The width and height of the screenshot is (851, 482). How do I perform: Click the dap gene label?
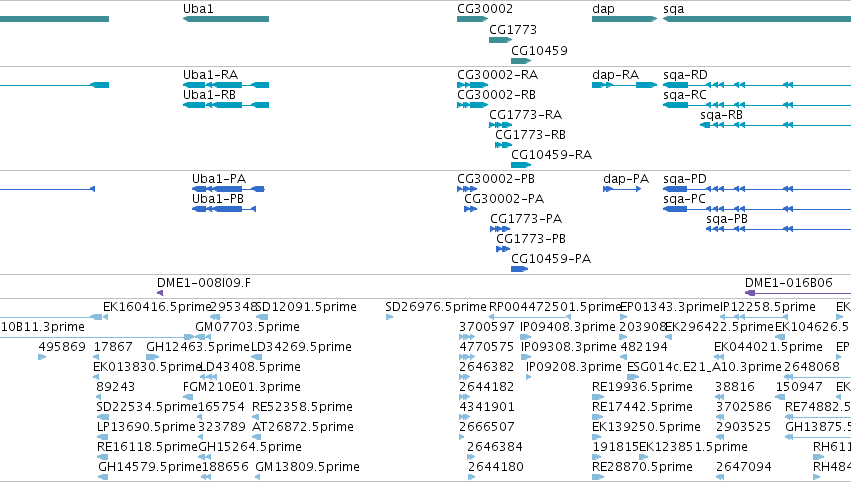coord(603,9)
